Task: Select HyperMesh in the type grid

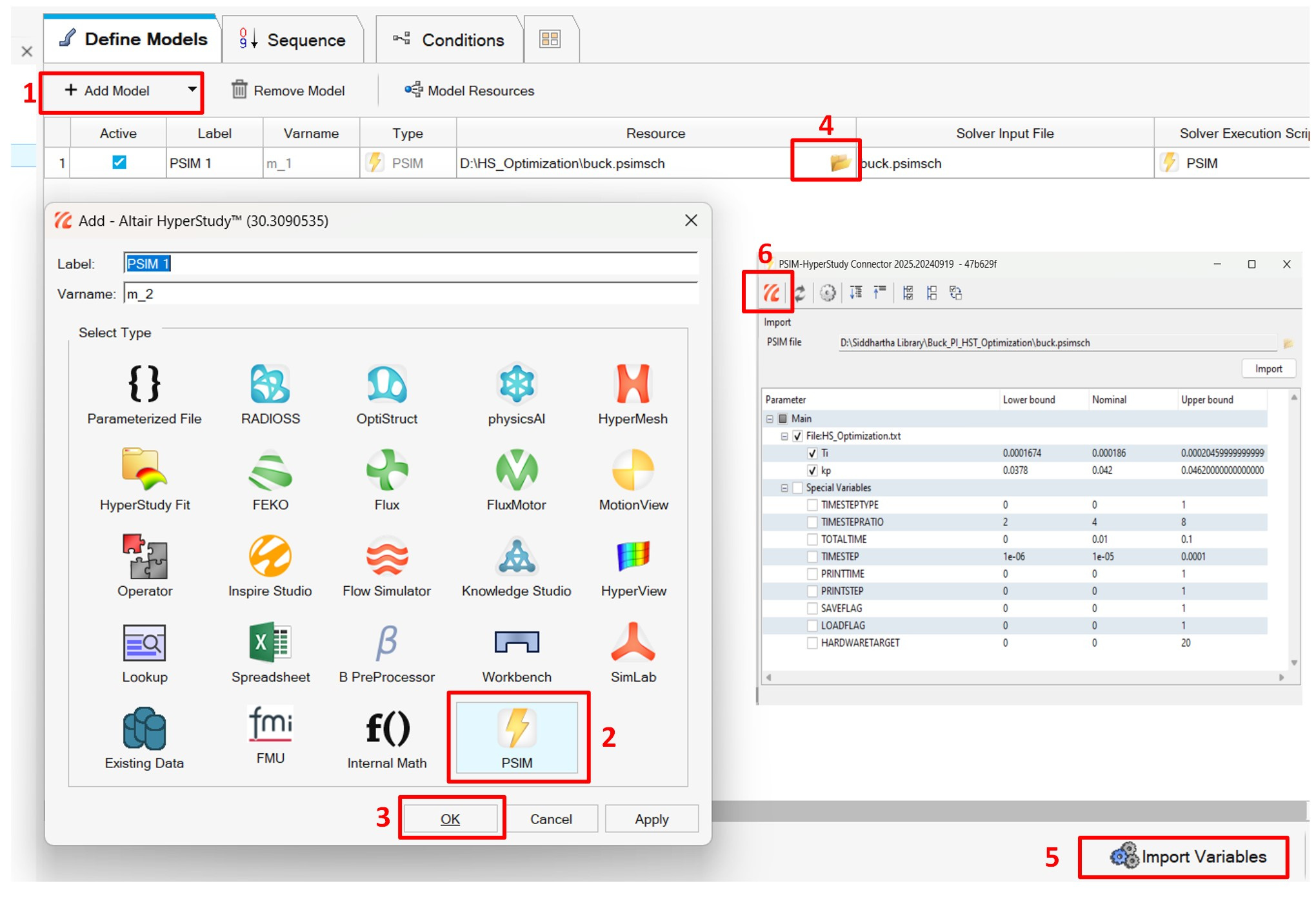Action: 633,393
